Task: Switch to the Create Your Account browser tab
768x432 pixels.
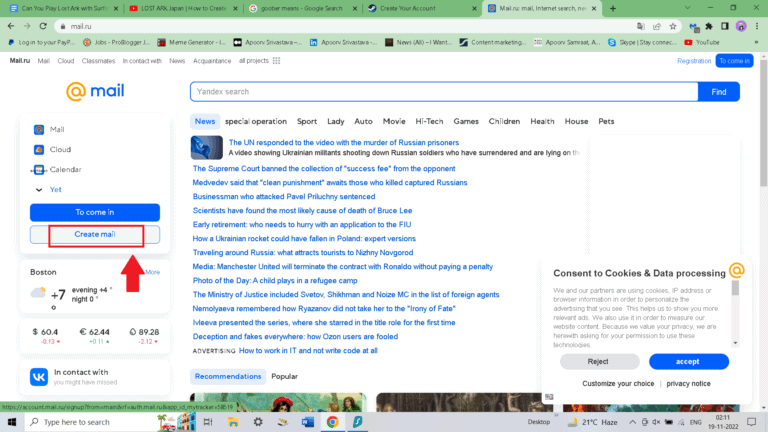Action: 421,8
